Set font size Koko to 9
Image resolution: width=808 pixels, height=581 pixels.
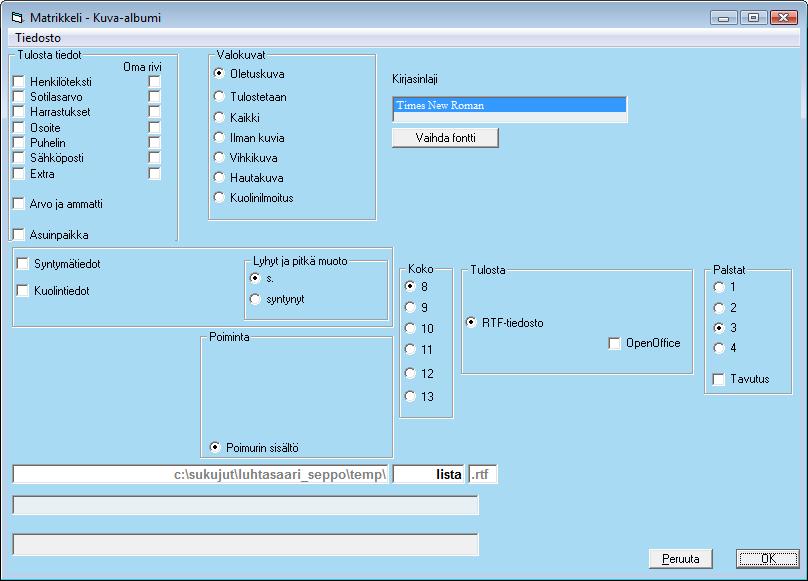point(410,307)
